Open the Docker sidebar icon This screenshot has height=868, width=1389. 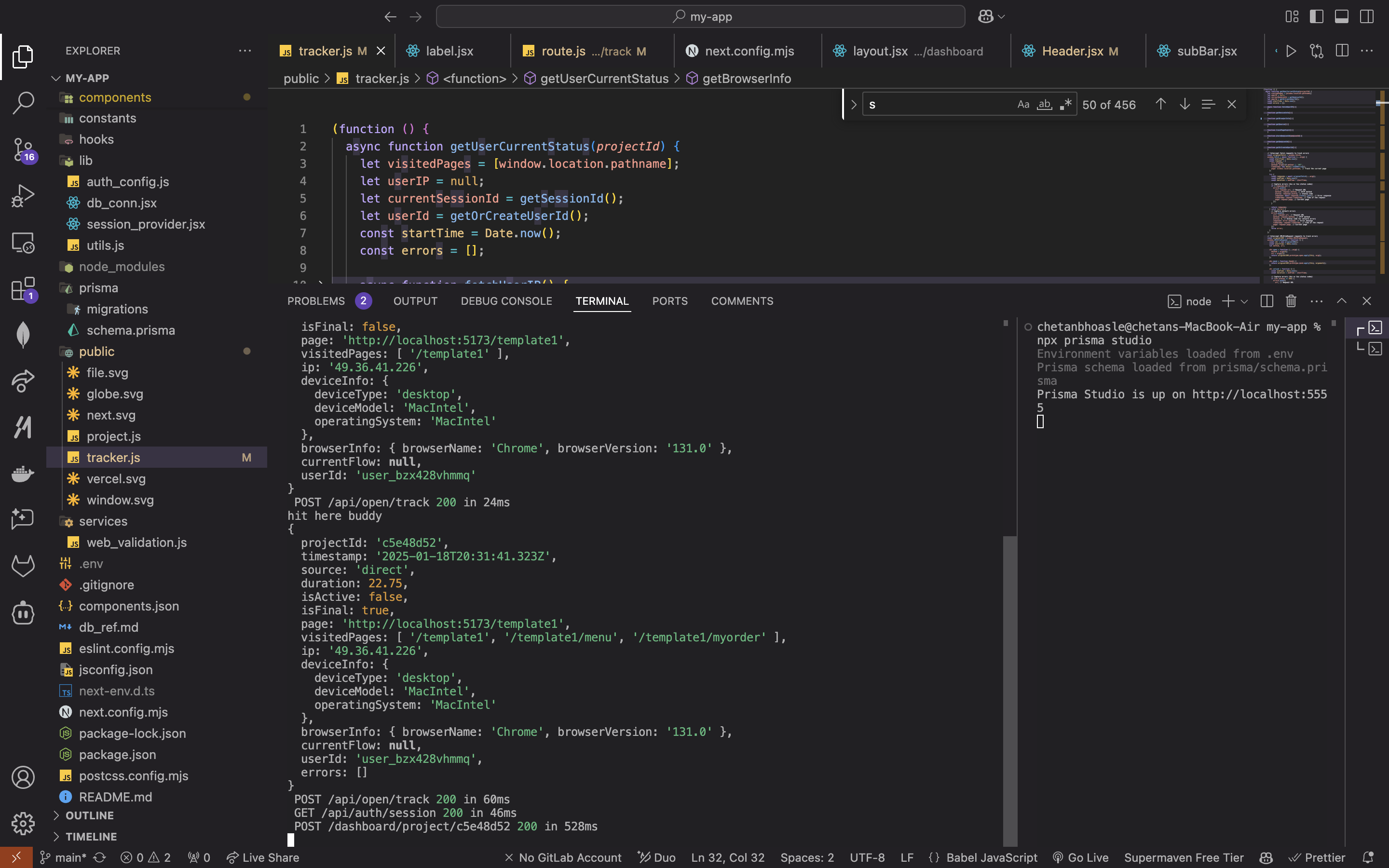[23, 474]
